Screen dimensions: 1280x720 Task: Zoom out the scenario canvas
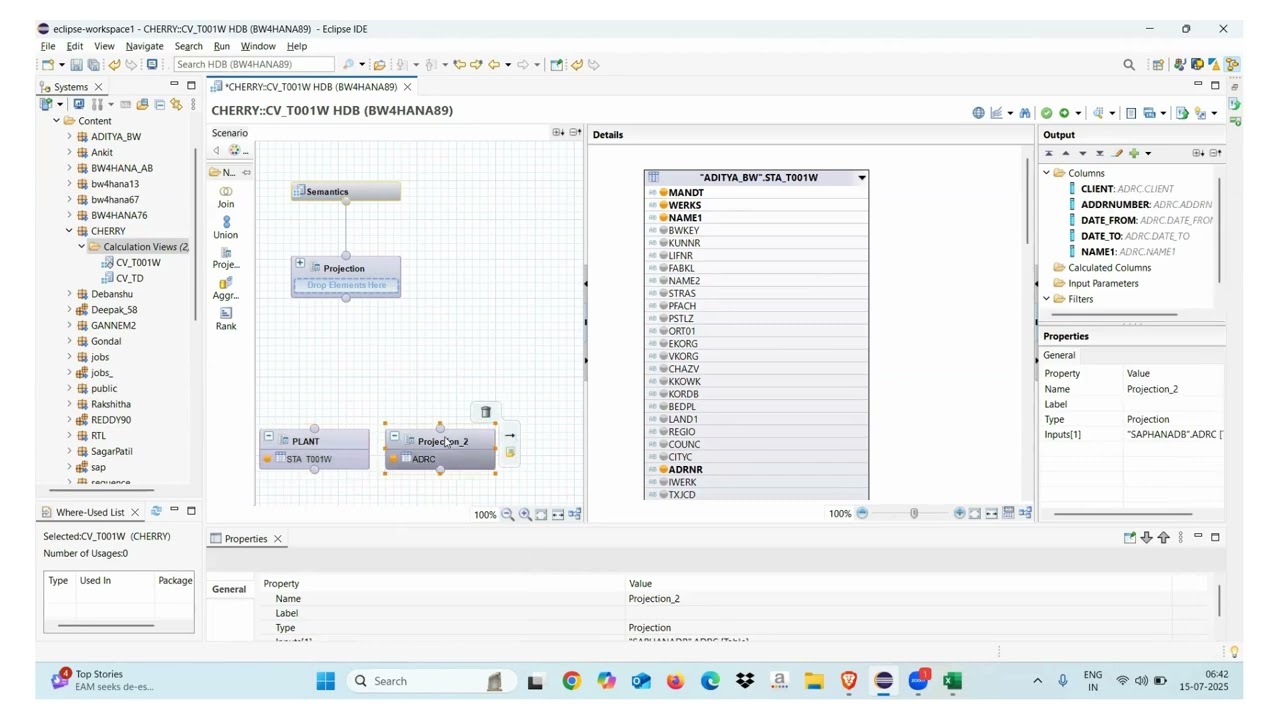[508, 514]
